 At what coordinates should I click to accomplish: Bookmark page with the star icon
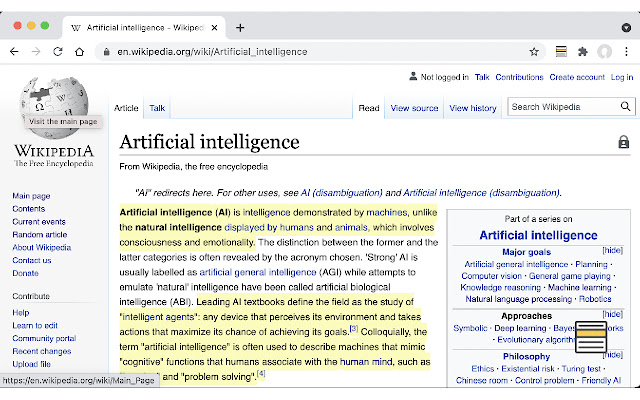[534, 52]
